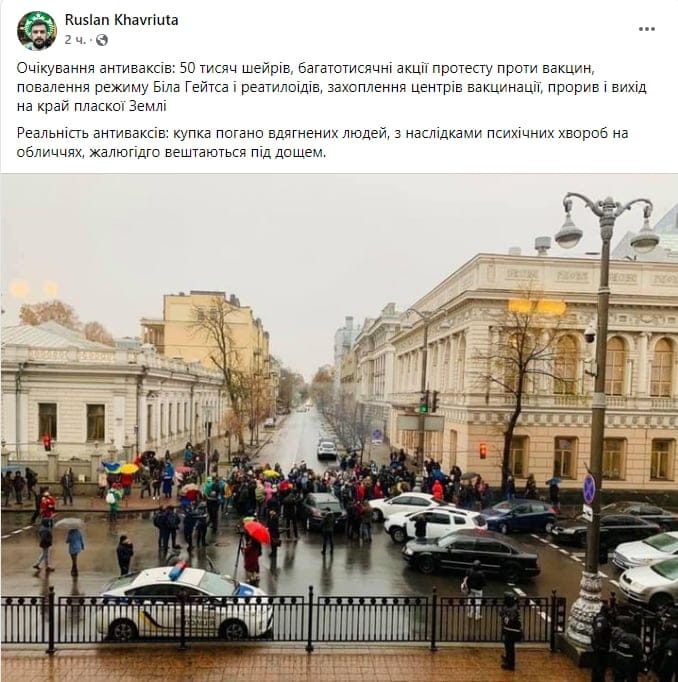Click the lone officer standing by the fence
The height and width of the screenshot is (682, 678).
(x=510, y=630)
